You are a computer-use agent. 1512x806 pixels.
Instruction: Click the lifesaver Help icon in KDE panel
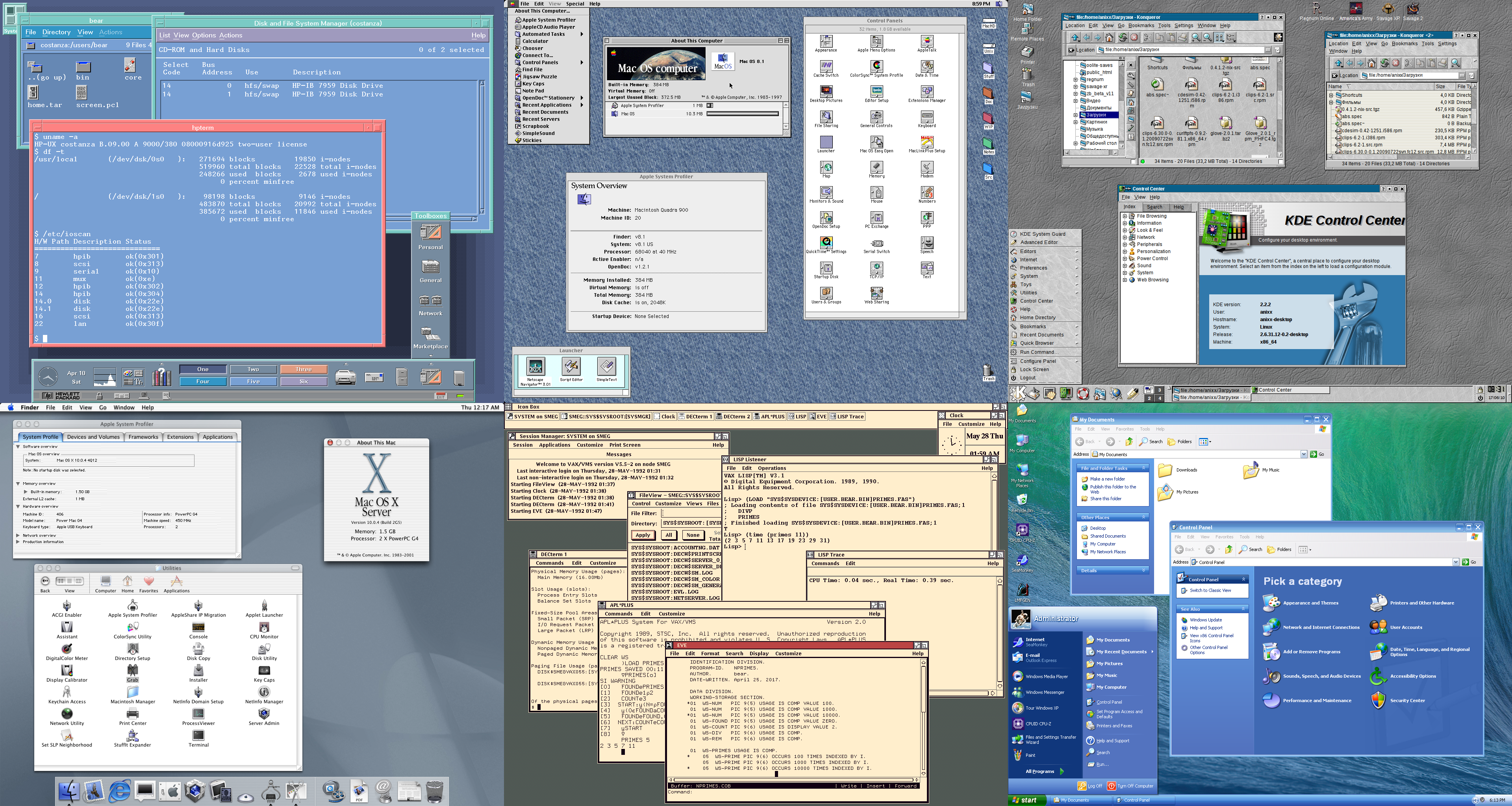coord(1082,394)
